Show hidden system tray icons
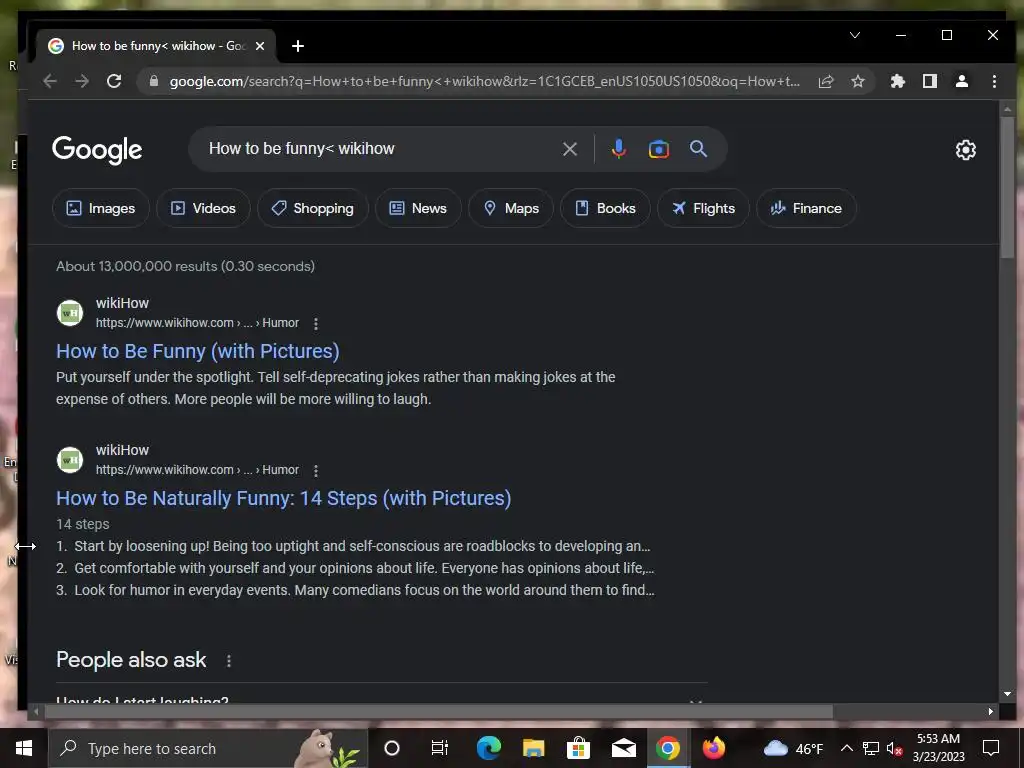This screenshot has width=1024, height=768. 846,748
